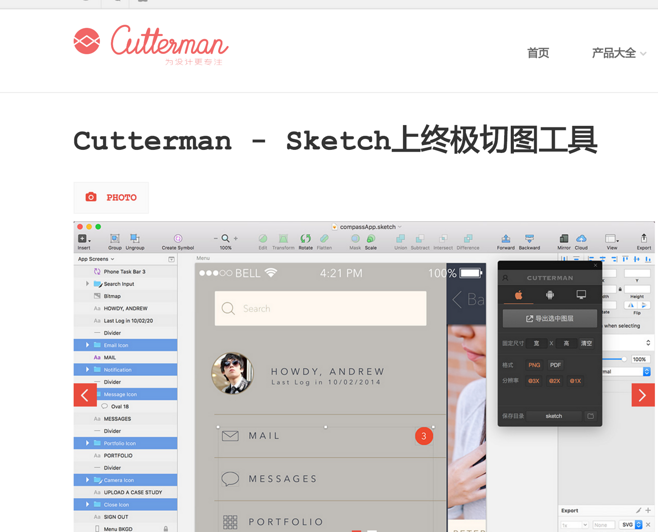Toggle the aspect ratio lock icon
This screenshot has width=658, height=532.
coord(620,289)
